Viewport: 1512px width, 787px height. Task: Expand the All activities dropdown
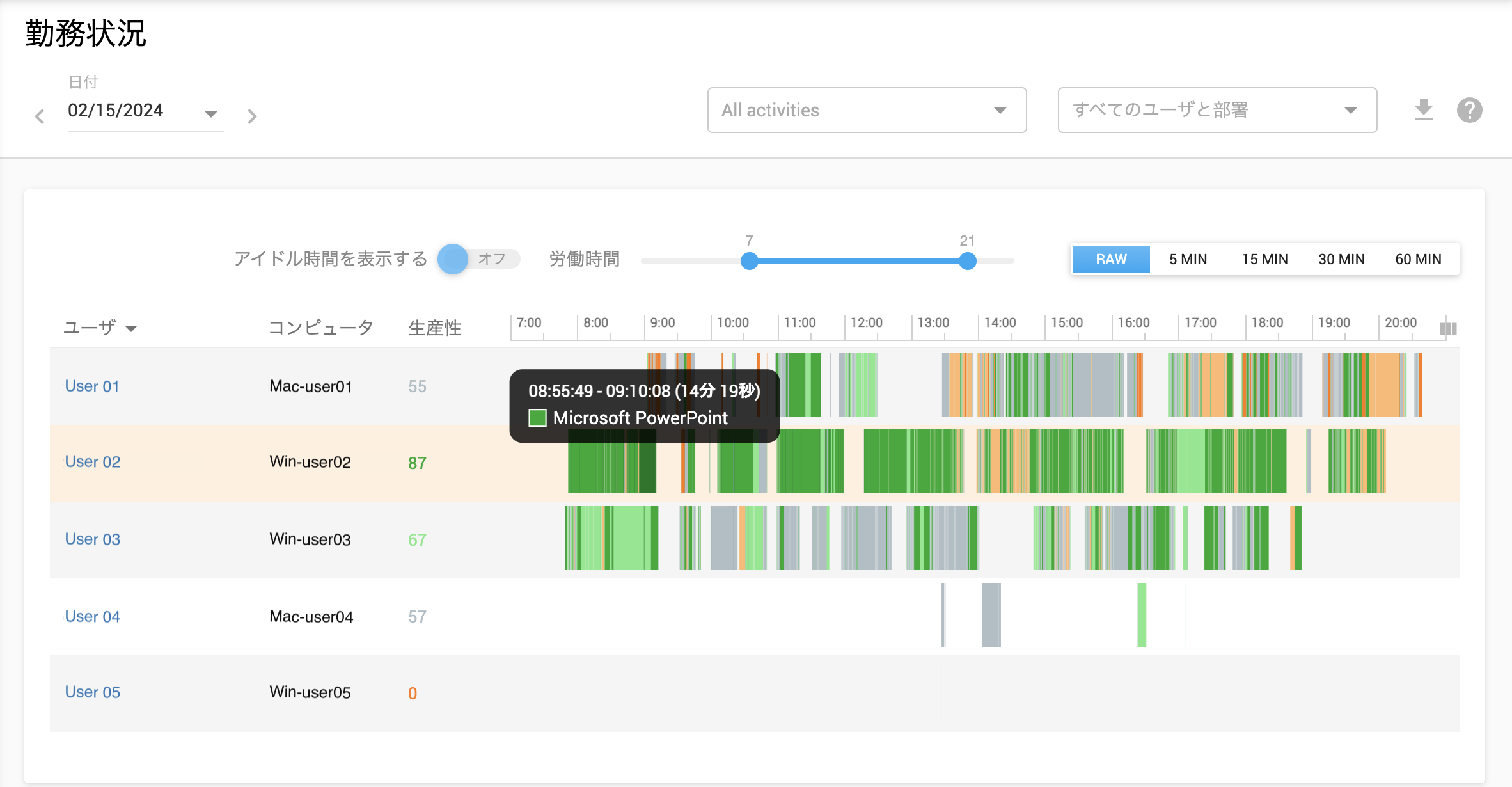click(x=867, y=110)
